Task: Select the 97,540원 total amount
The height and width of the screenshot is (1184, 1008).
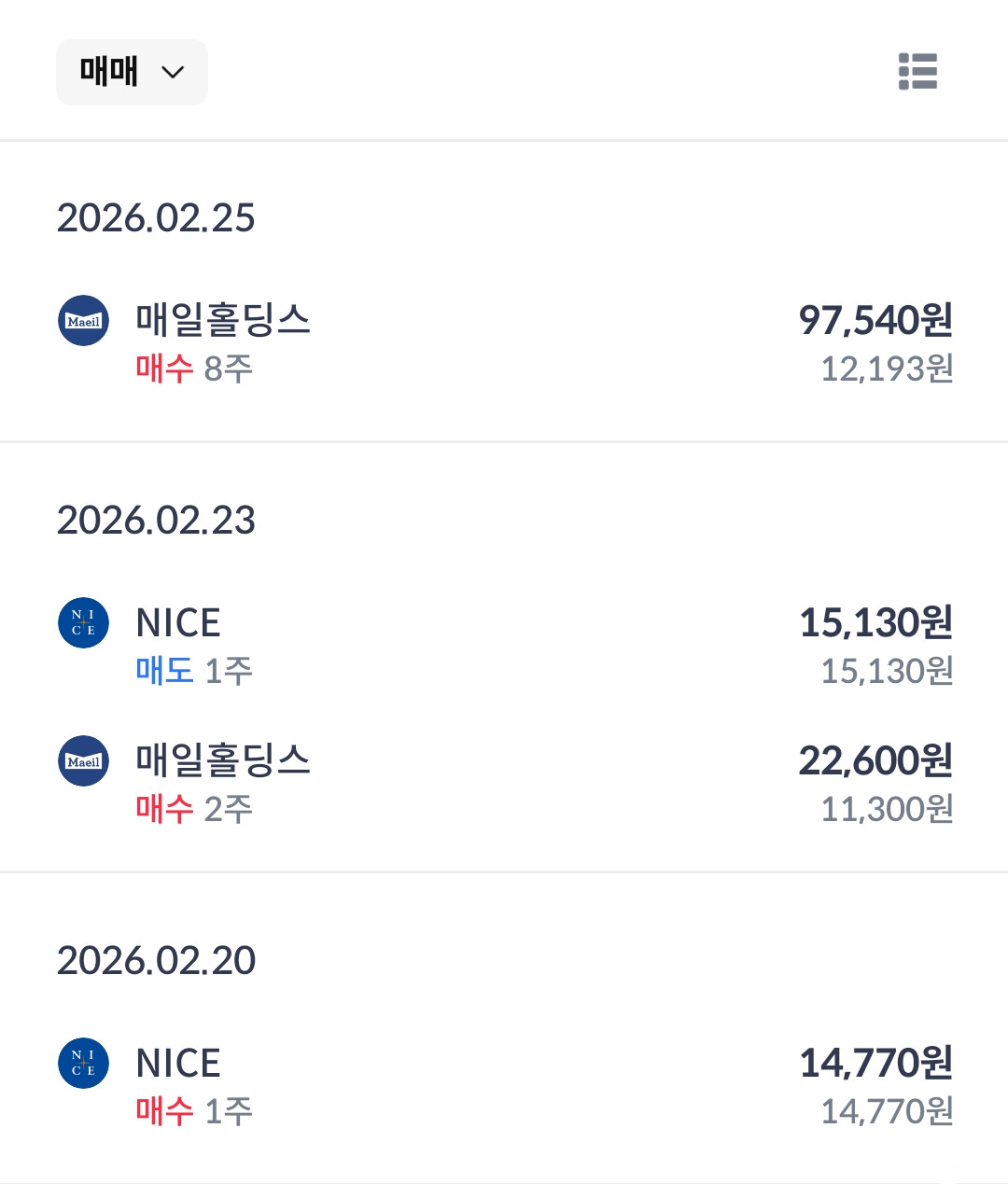Action: click(x=875, y=320)
